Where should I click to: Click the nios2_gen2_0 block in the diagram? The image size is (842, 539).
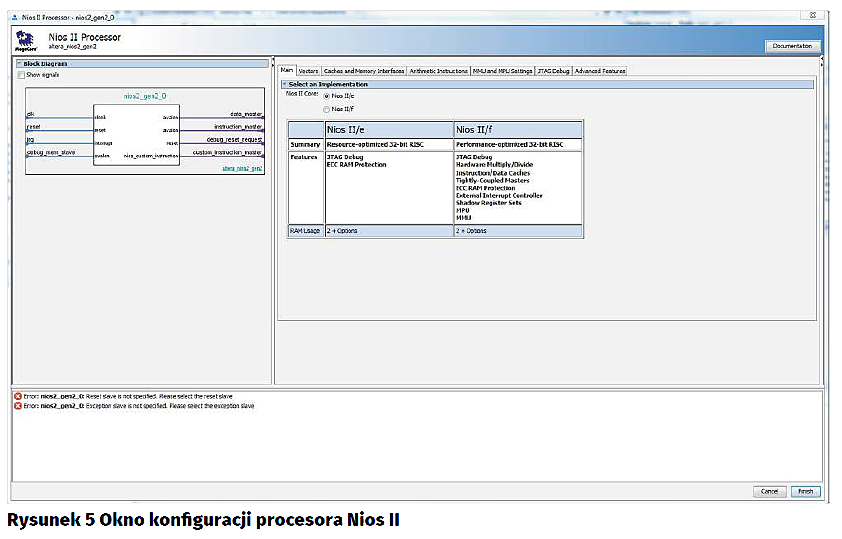tap(136, 135)
